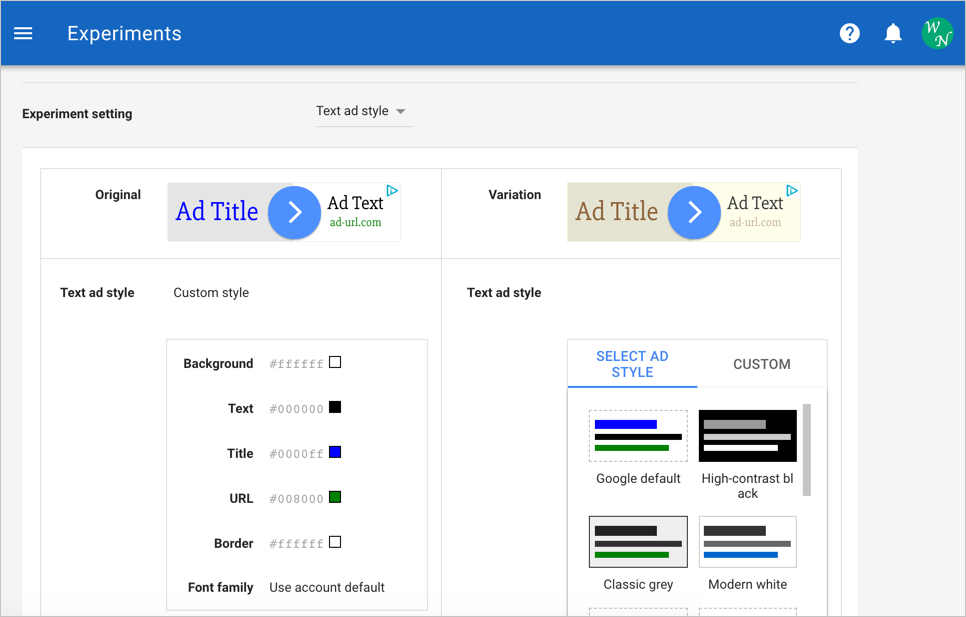The width and height of the screenshot is (966, 617).
Task: Click the white Background color swatch
Action: [x=335, y=363]
